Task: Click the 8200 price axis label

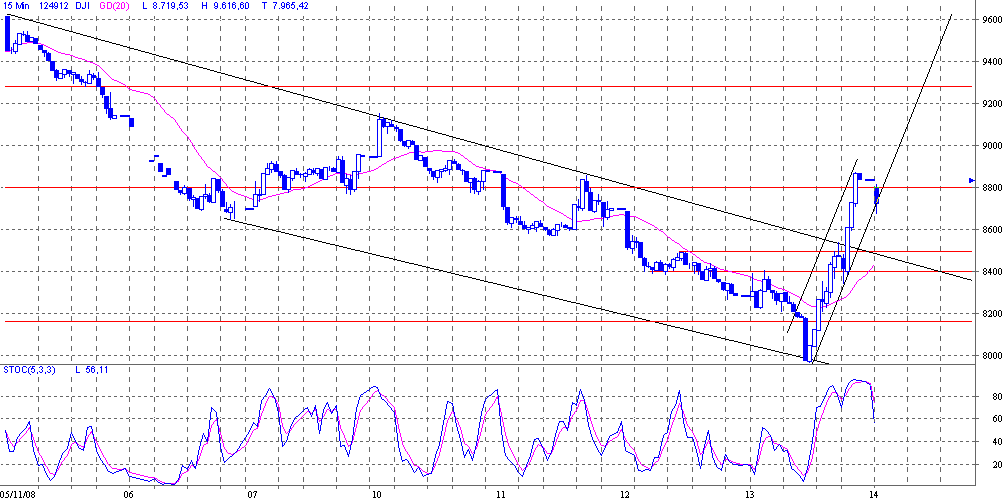Action: point(991,314)
